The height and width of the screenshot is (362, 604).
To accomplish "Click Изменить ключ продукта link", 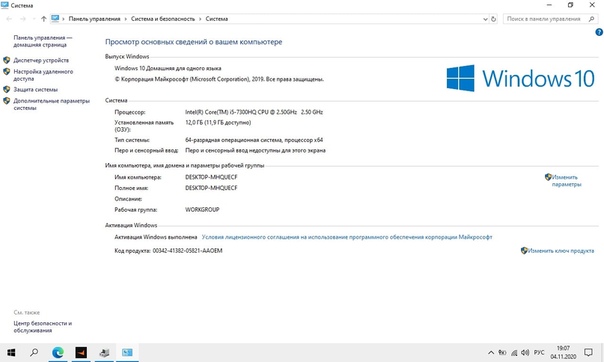I will coord(560,251).
